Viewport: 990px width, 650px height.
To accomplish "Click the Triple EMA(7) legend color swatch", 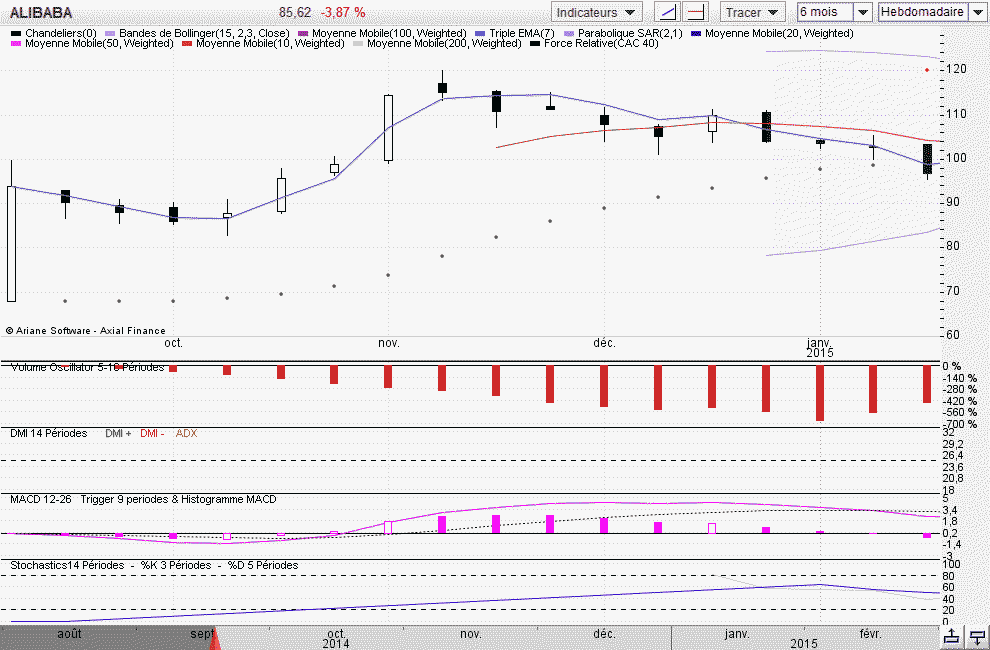I will click(x=479, y=33).
